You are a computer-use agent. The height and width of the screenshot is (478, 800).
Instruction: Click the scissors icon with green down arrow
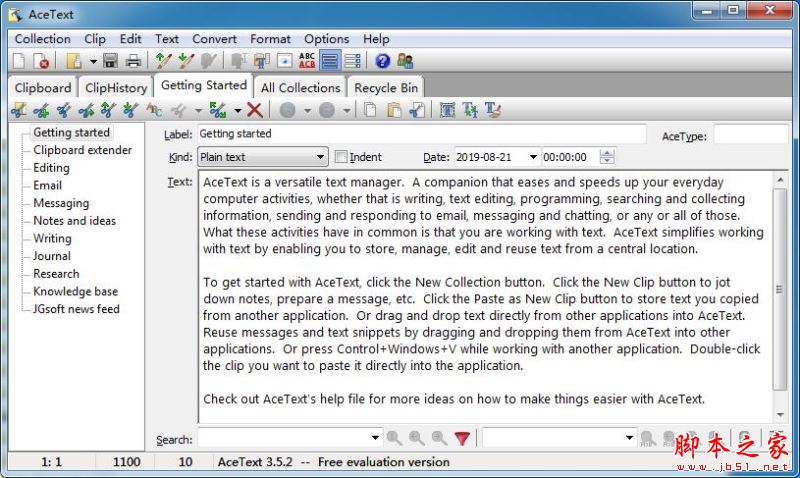coord(131,110)
